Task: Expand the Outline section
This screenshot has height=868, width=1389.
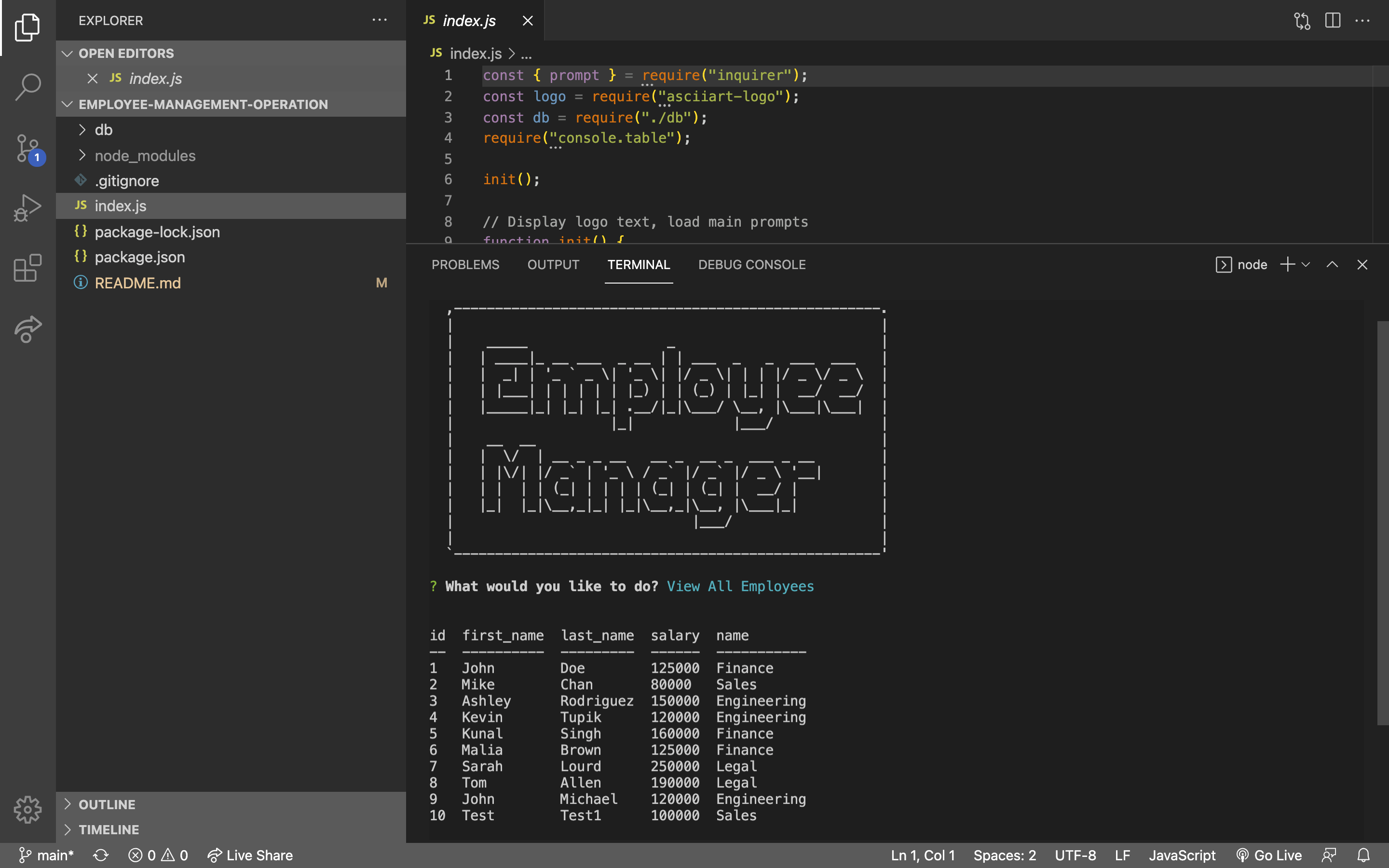Action: (231, 804)
